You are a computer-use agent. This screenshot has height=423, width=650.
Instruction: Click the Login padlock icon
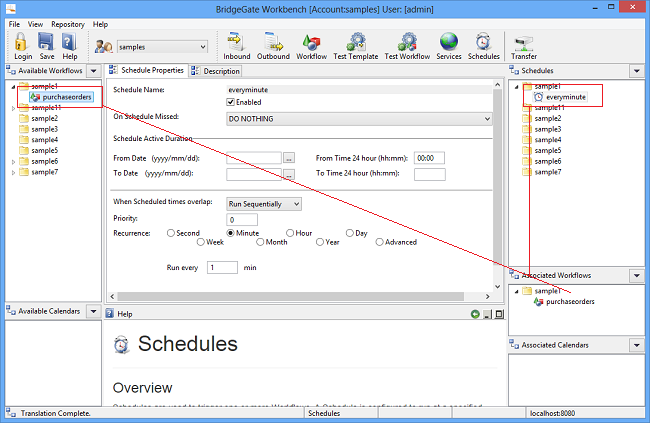21,42
